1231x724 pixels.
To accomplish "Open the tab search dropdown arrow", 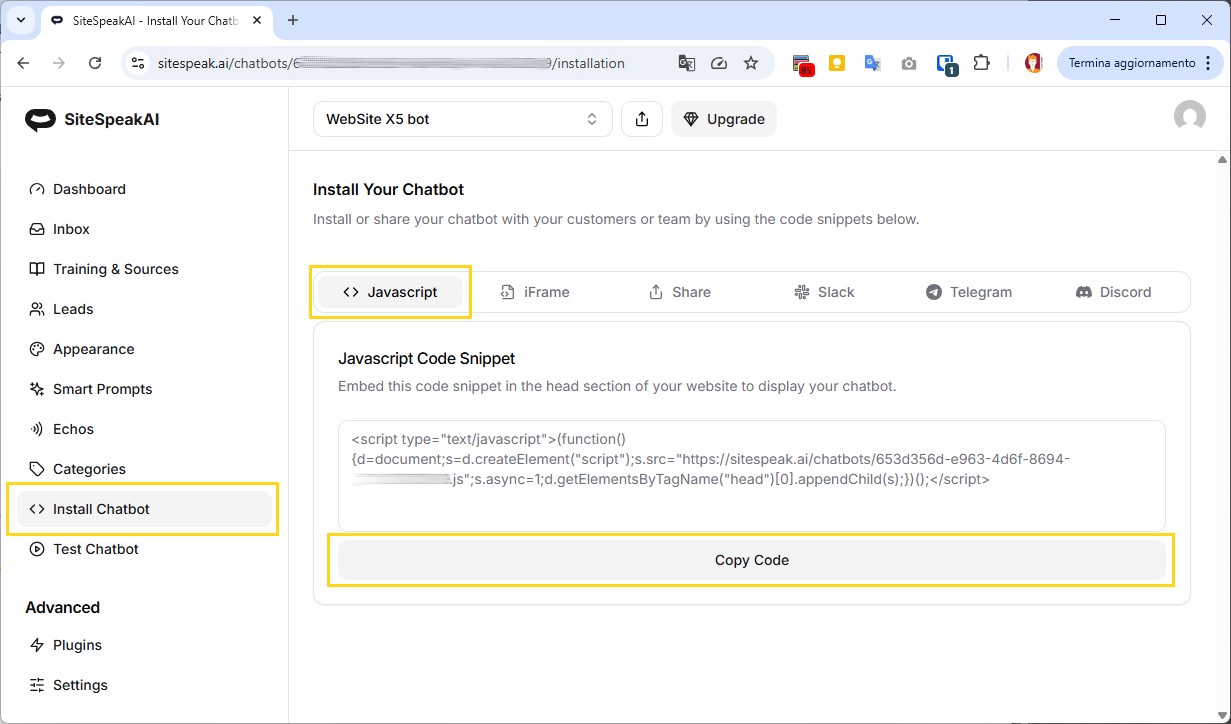I will point(20,20).
